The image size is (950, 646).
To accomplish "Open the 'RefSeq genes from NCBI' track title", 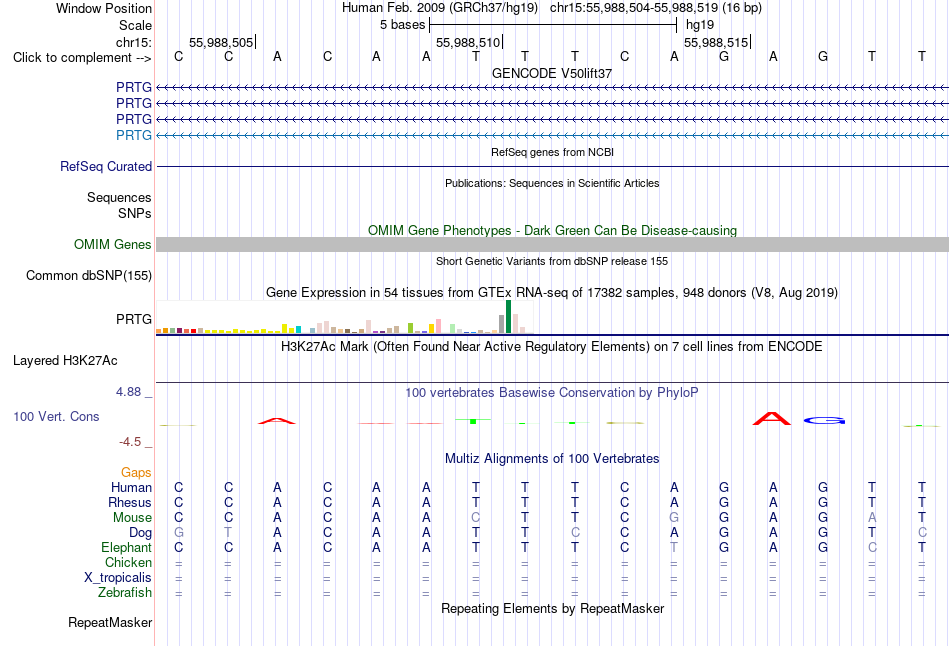I will (x=552, y=152).
